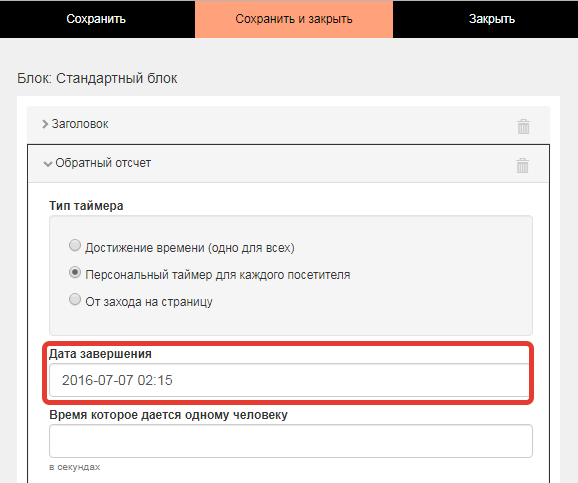Click the Сохранить button
This screenshot has height=483, width=578.
tap(97, 19)
